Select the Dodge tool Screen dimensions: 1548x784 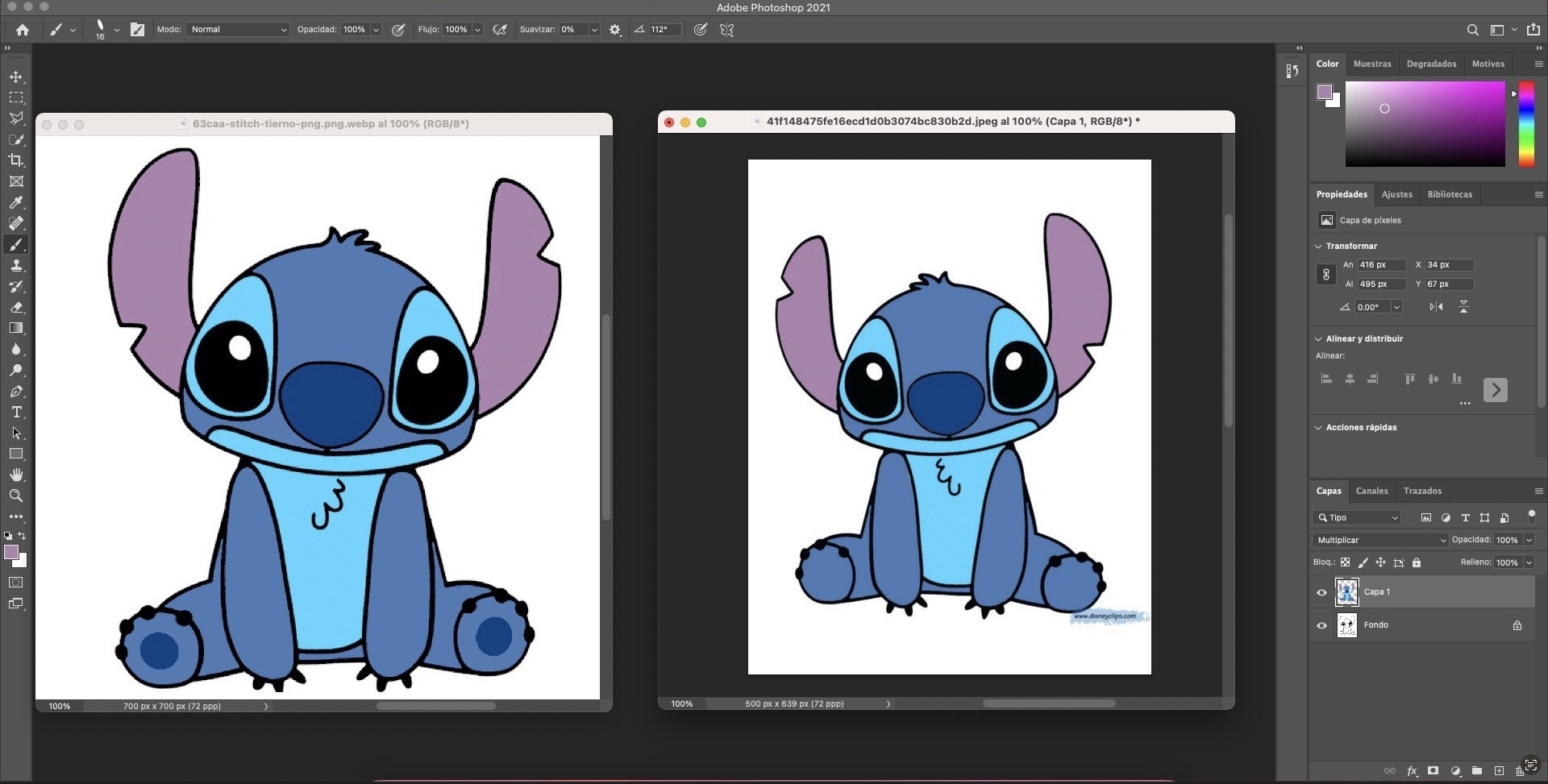coord(16,370)
